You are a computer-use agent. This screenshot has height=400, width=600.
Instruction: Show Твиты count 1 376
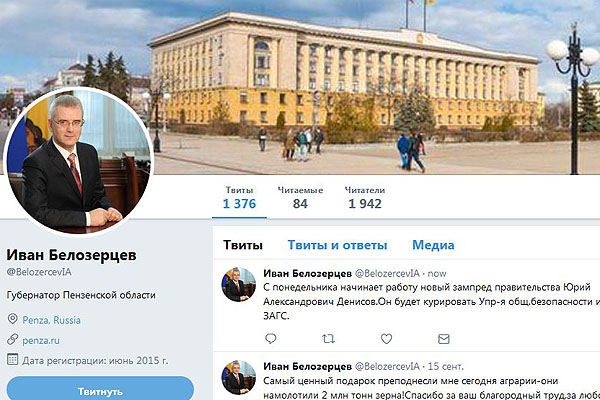point(239,198)
